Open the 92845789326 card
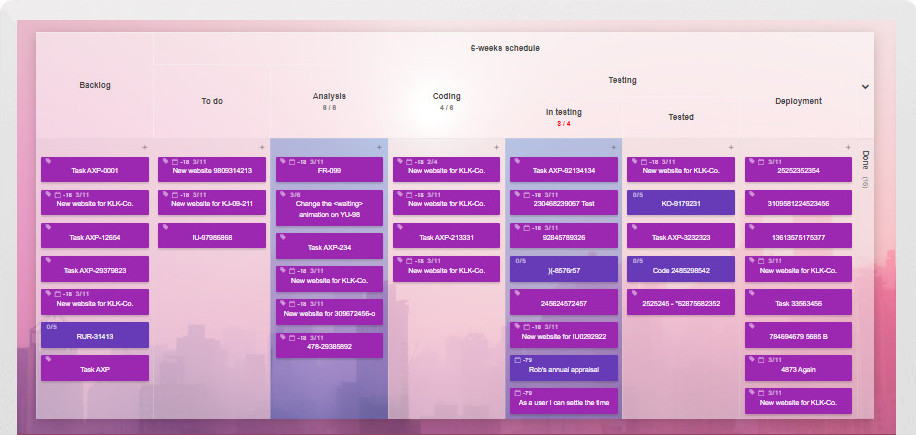Image resolution: width=916 pixels, height=435 pixels. tap(564, 235)
